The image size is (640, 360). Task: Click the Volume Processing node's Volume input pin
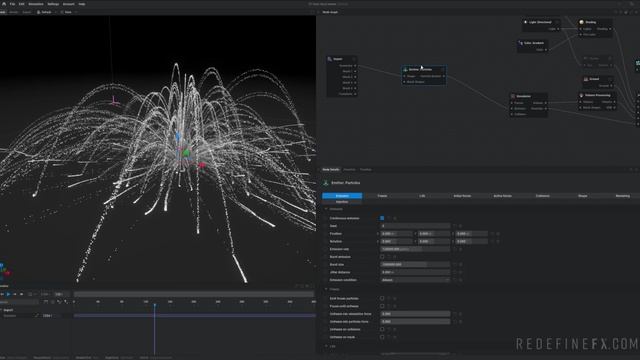(580, 102)
